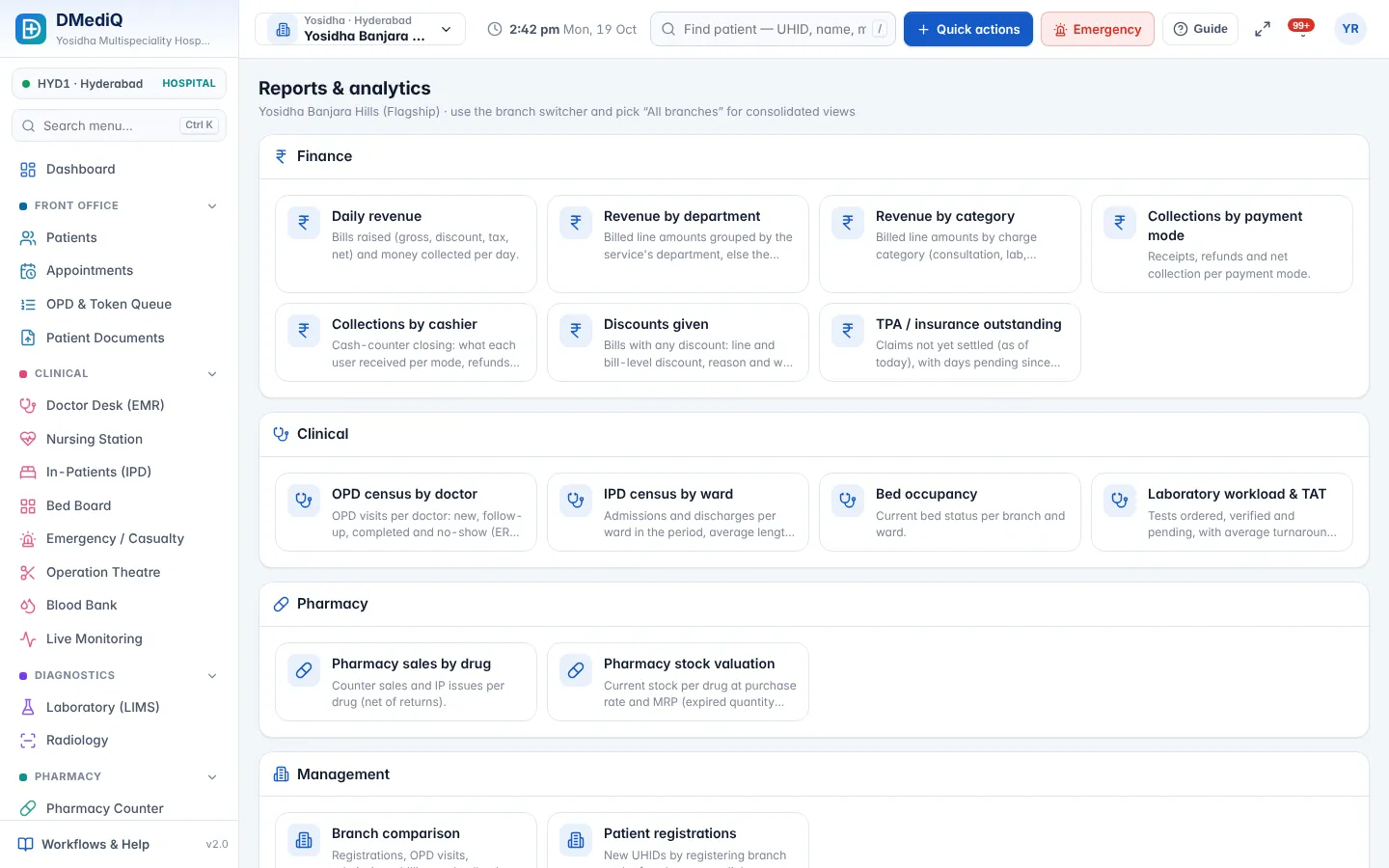Viewport: 1389px width, 868px height.
Task: Open Discounts given report
Action: pyautogui.click(x=678, y=342)
